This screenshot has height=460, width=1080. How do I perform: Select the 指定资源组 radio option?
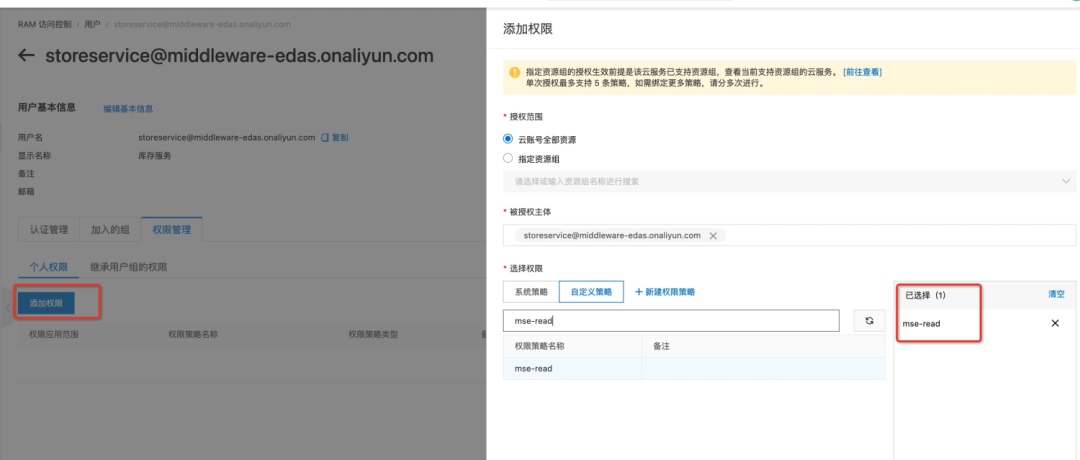pos(508,158)
